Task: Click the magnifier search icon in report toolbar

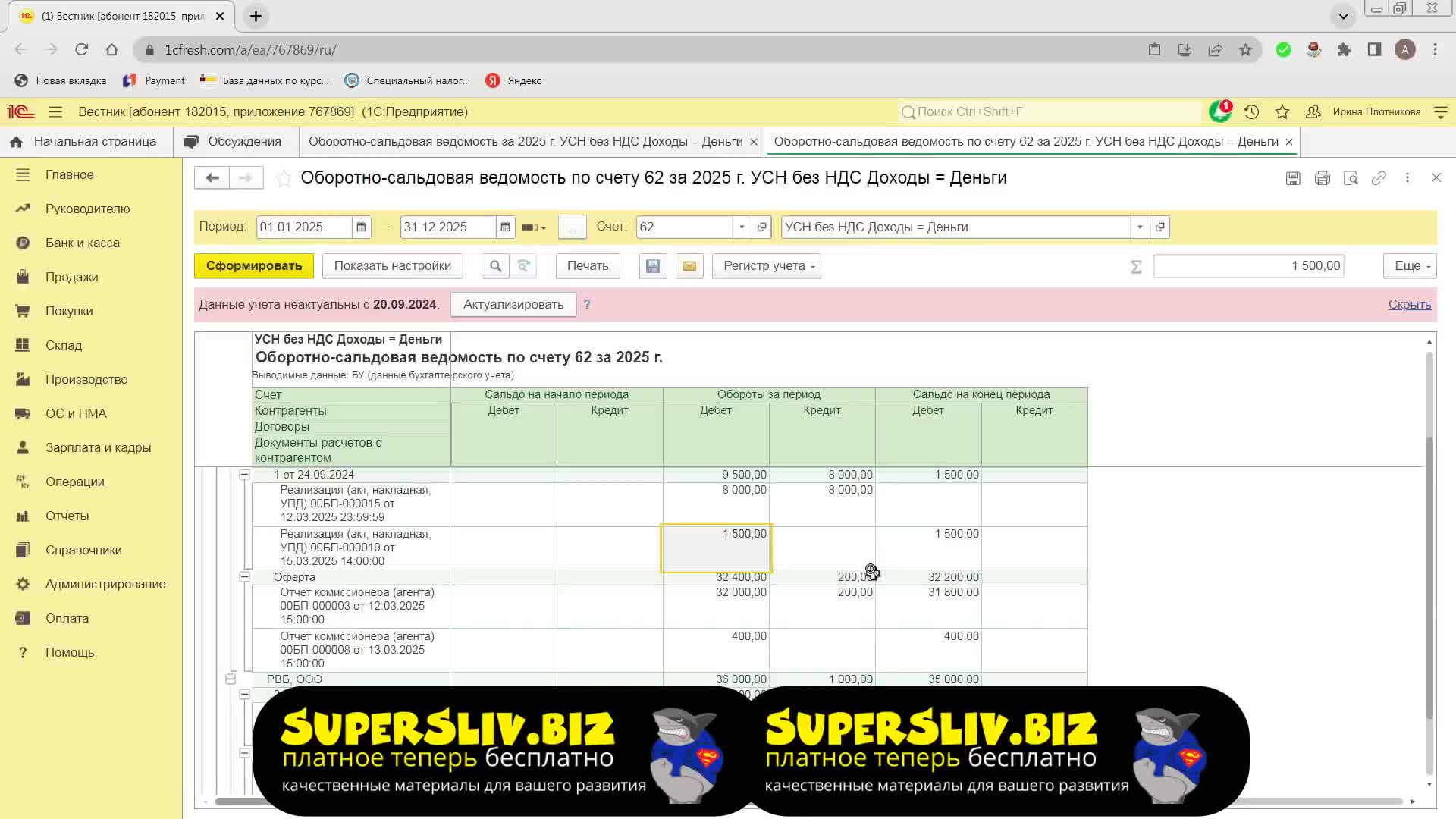Action: coord(495,266)
